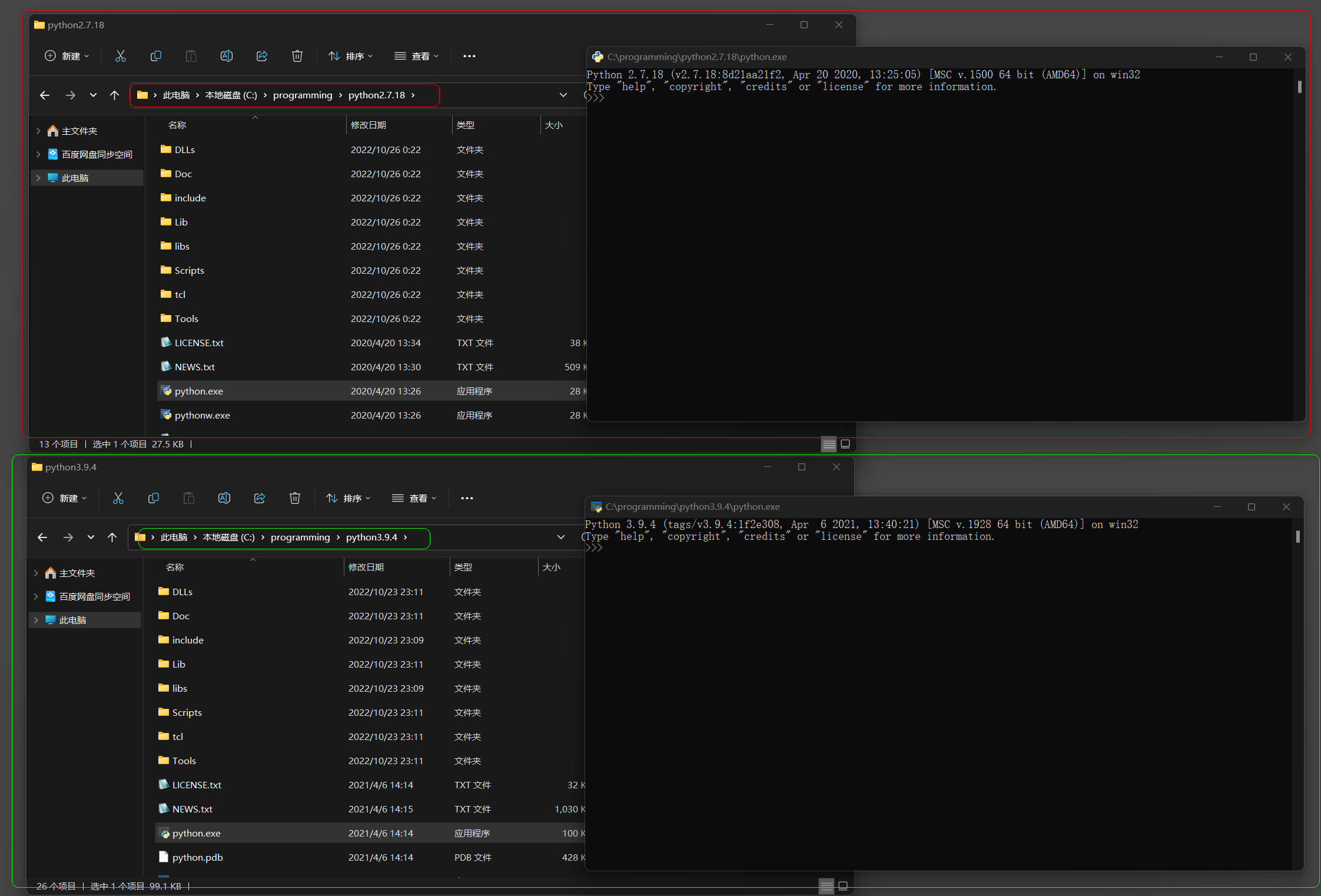The width and height of the screenshot is (1321, 896).
Task: Open recent locations dropdown in python2.7.18 window
Action: [93, 95]
